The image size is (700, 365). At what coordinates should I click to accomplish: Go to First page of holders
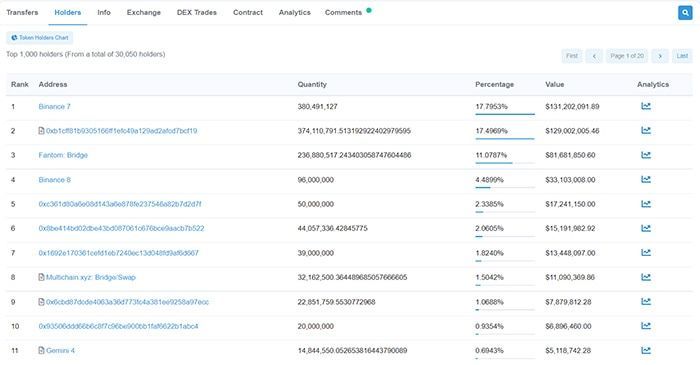pos(572,56)
